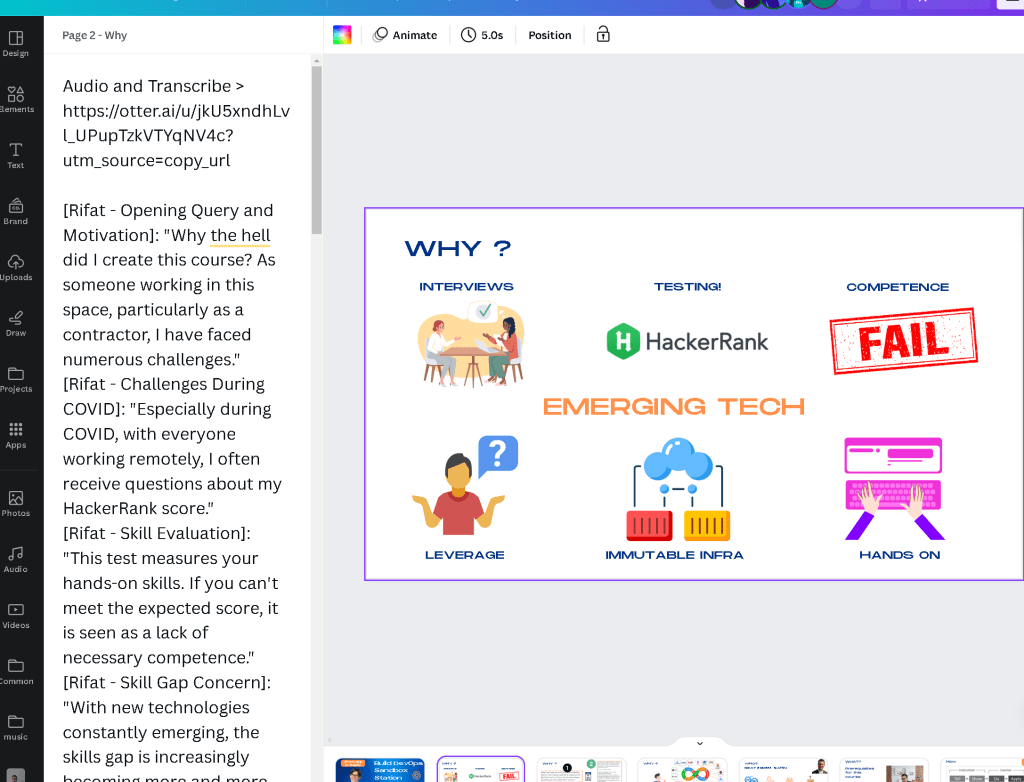
Task: Select the shrugging person question graphic
Action: coord(465,485)
